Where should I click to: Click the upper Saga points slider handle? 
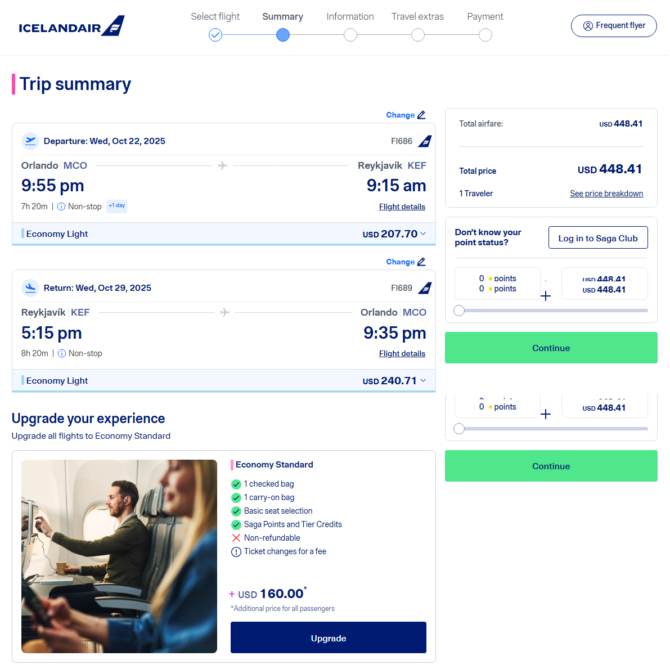[x=459, y=310]
